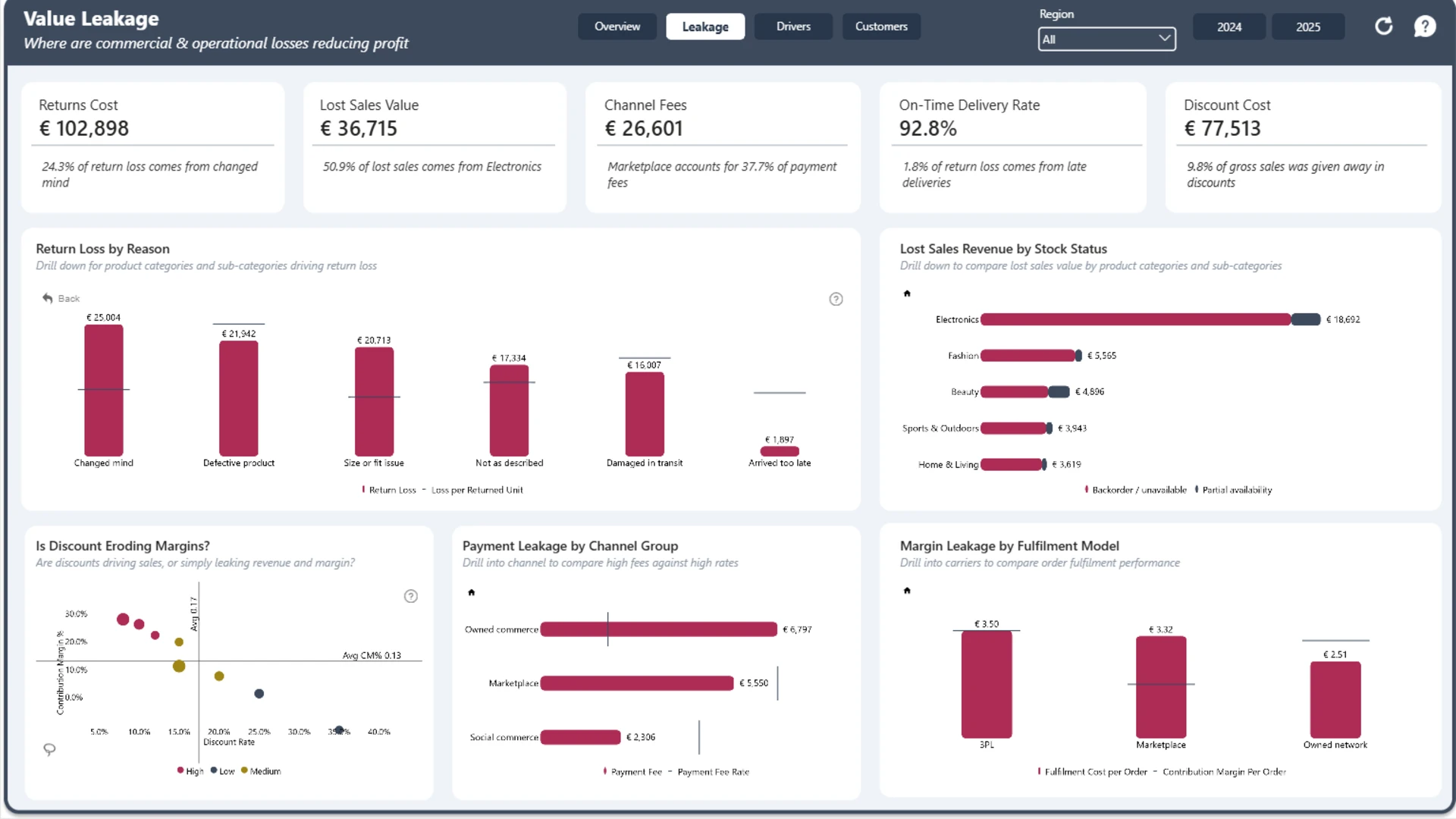Click the Channel Fees € 26,601 card

click(x=723, y=148)
